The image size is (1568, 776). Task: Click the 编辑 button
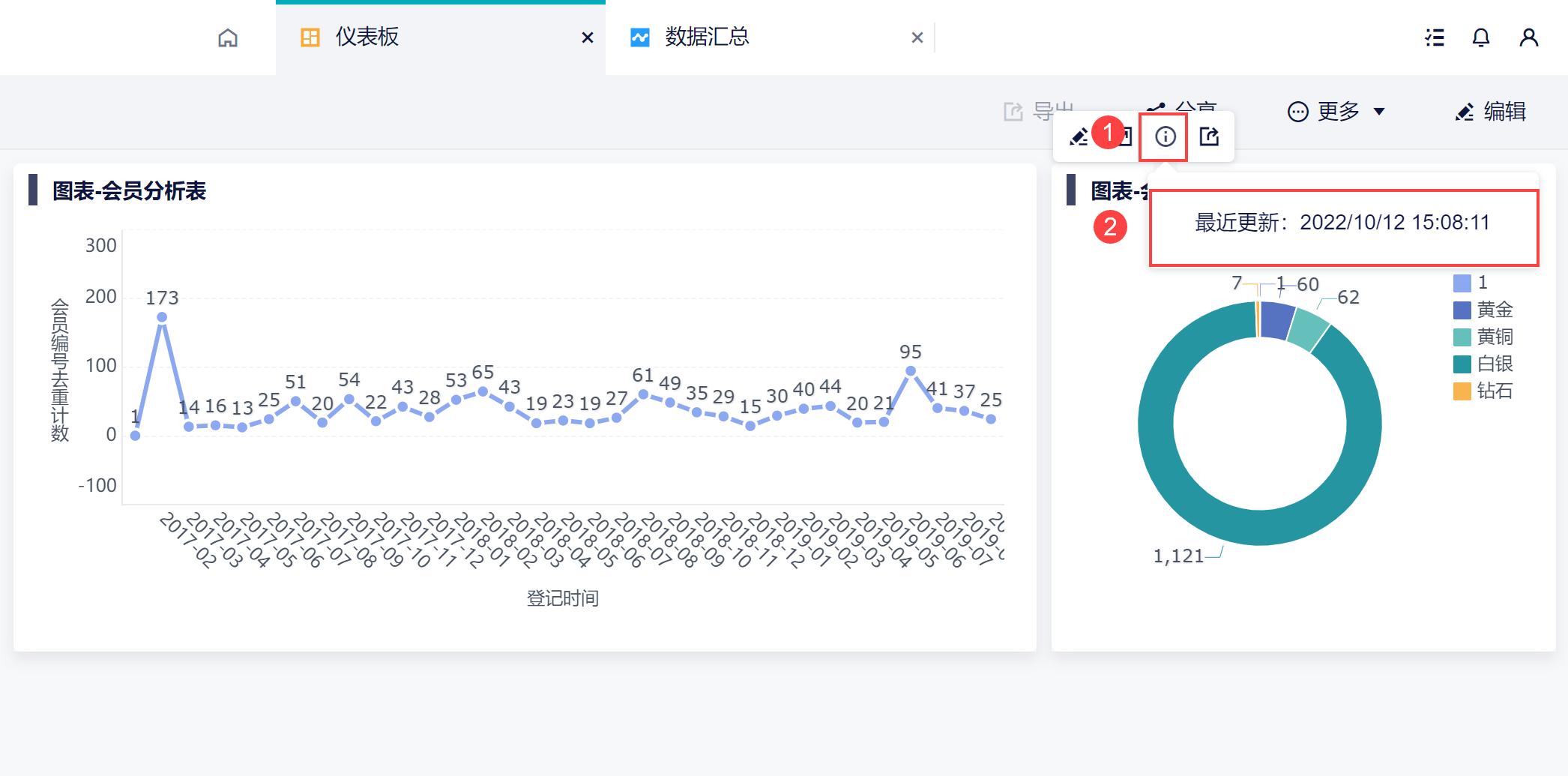(1490, 112)
